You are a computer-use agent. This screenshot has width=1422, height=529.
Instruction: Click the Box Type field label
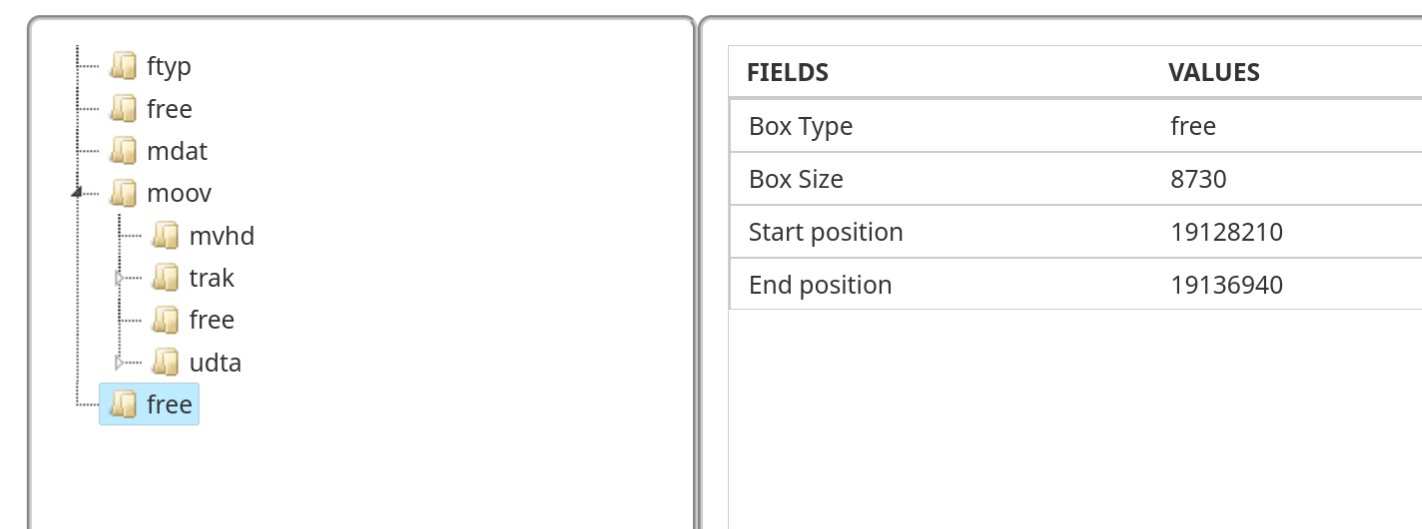pos(800,127)
